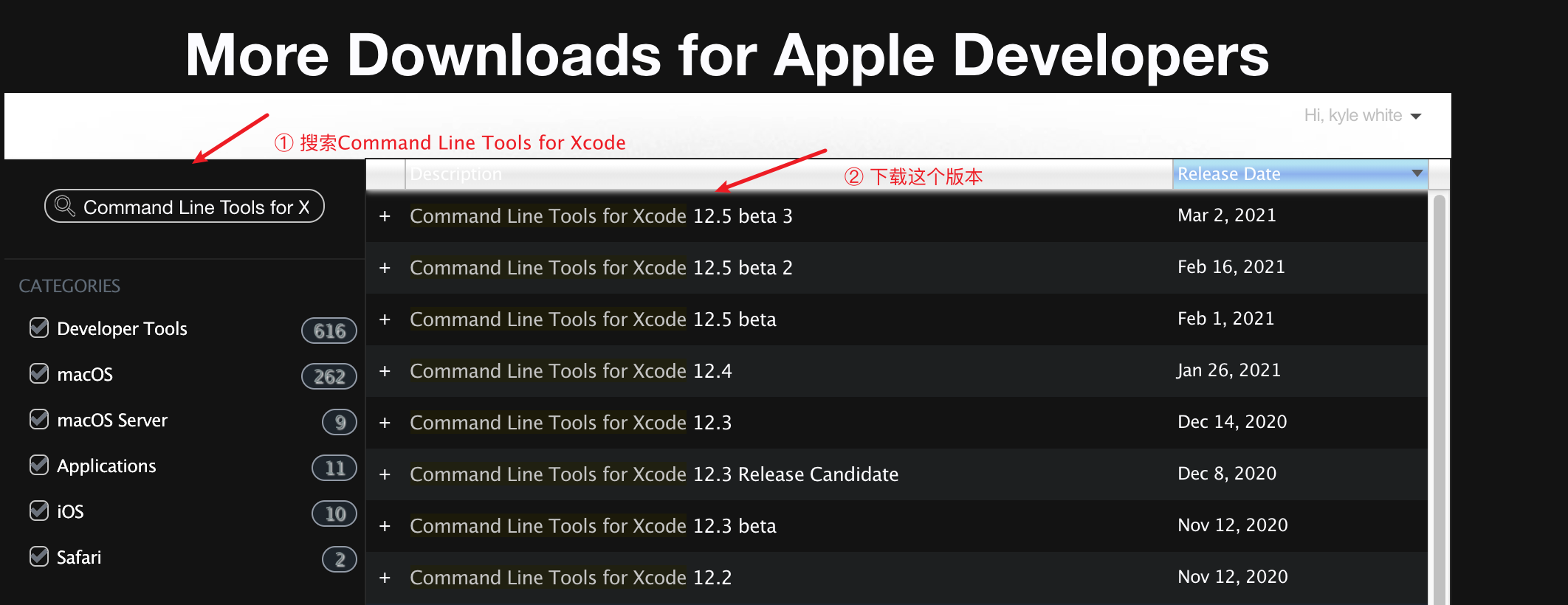The width and height of the screenshot is (1568, 605).
Task: Open Command Line Tools for Xcode 12.3 beta
Action: tap(593, 526)
